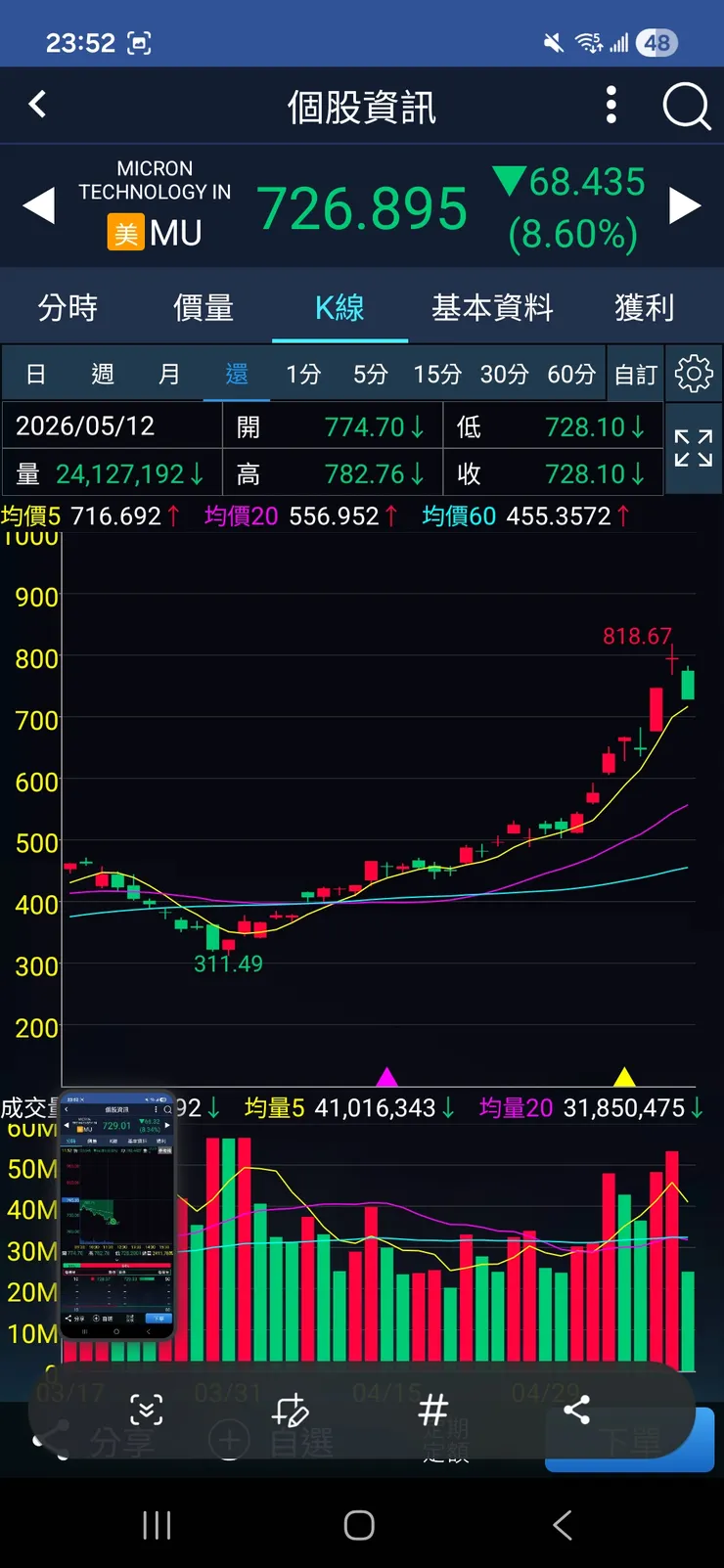Tap the MU ticker name

(x=176, y=233)
